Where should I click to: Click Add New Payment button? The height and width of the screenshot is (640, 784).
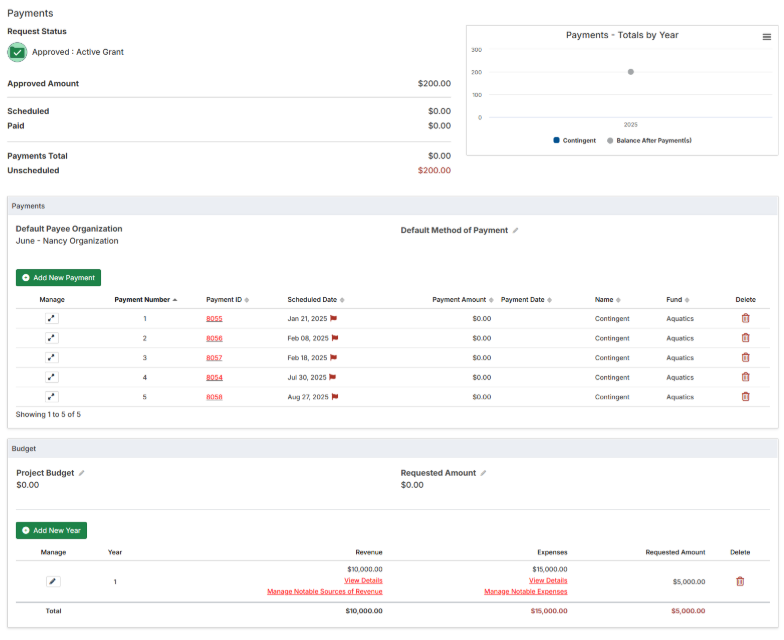click(58, 278)
